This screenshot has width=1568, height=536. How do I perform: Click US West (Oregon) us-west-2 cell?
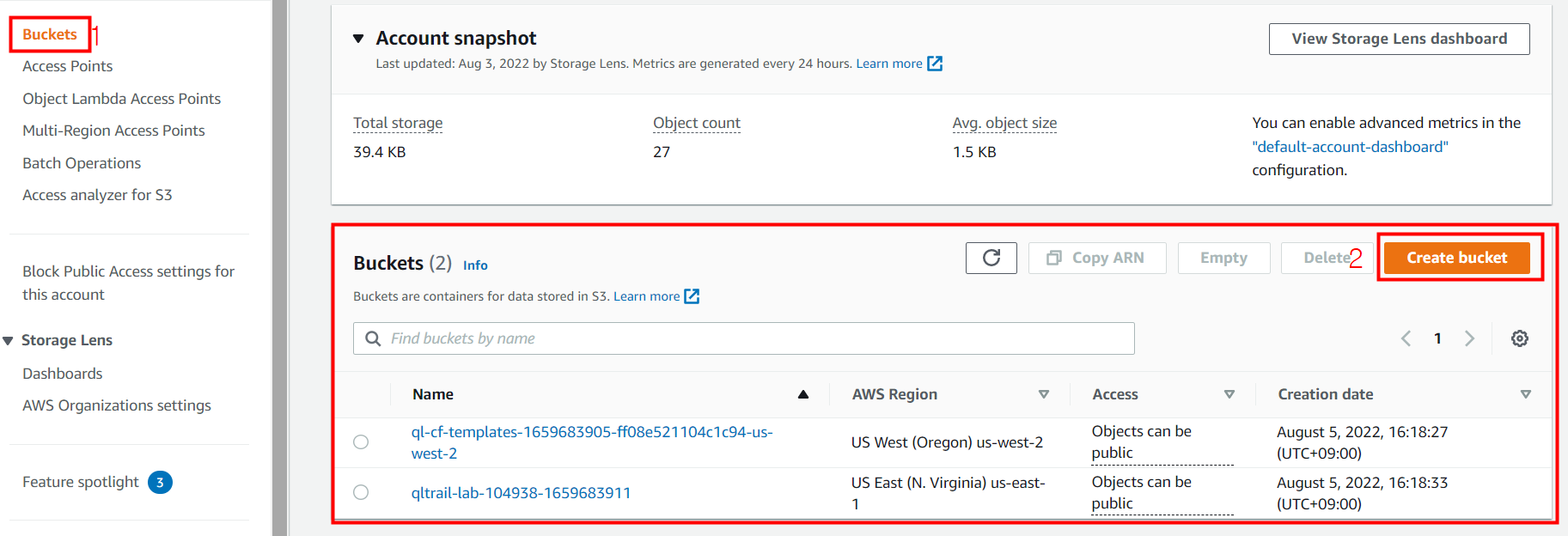tap(947, 442)
